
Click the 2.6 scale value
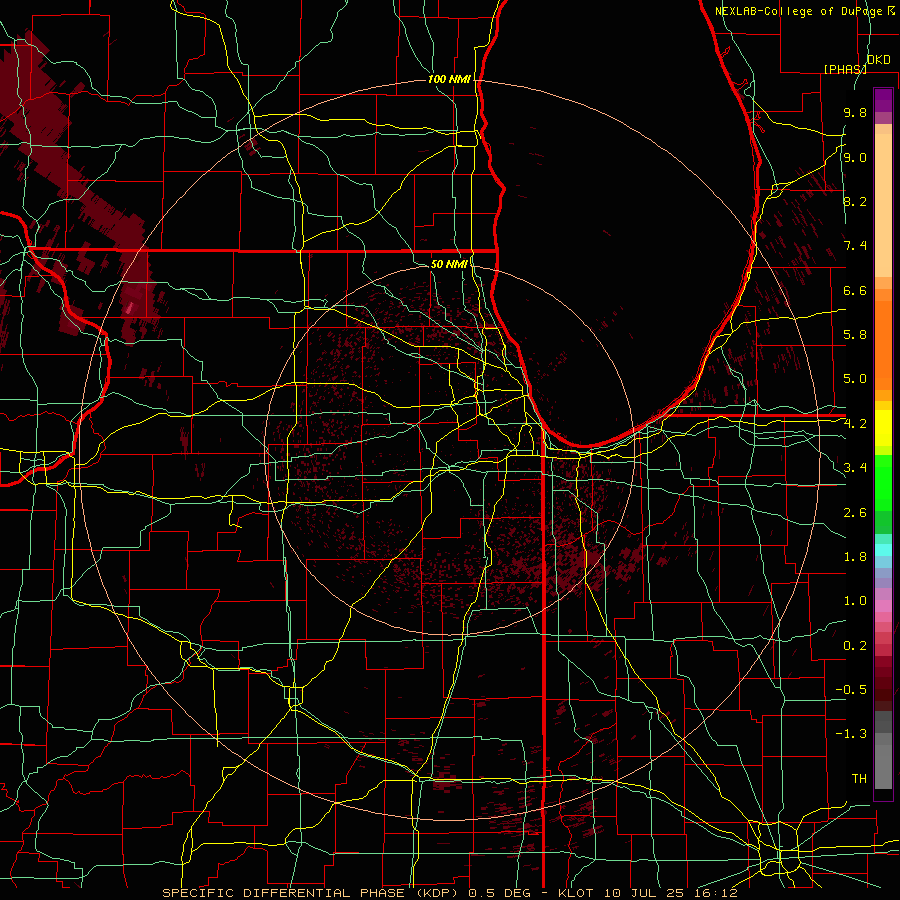(x=855, y=513)
